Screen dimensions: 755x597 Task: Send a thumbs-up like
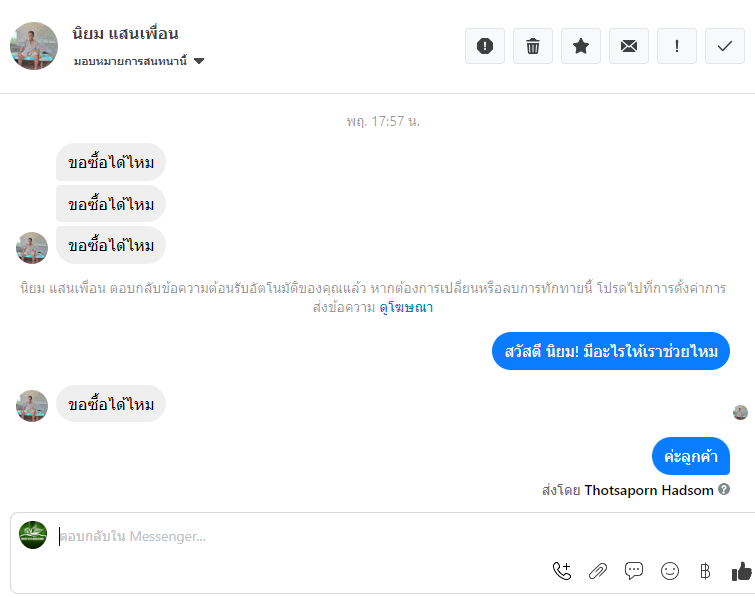tap(741, 571)
